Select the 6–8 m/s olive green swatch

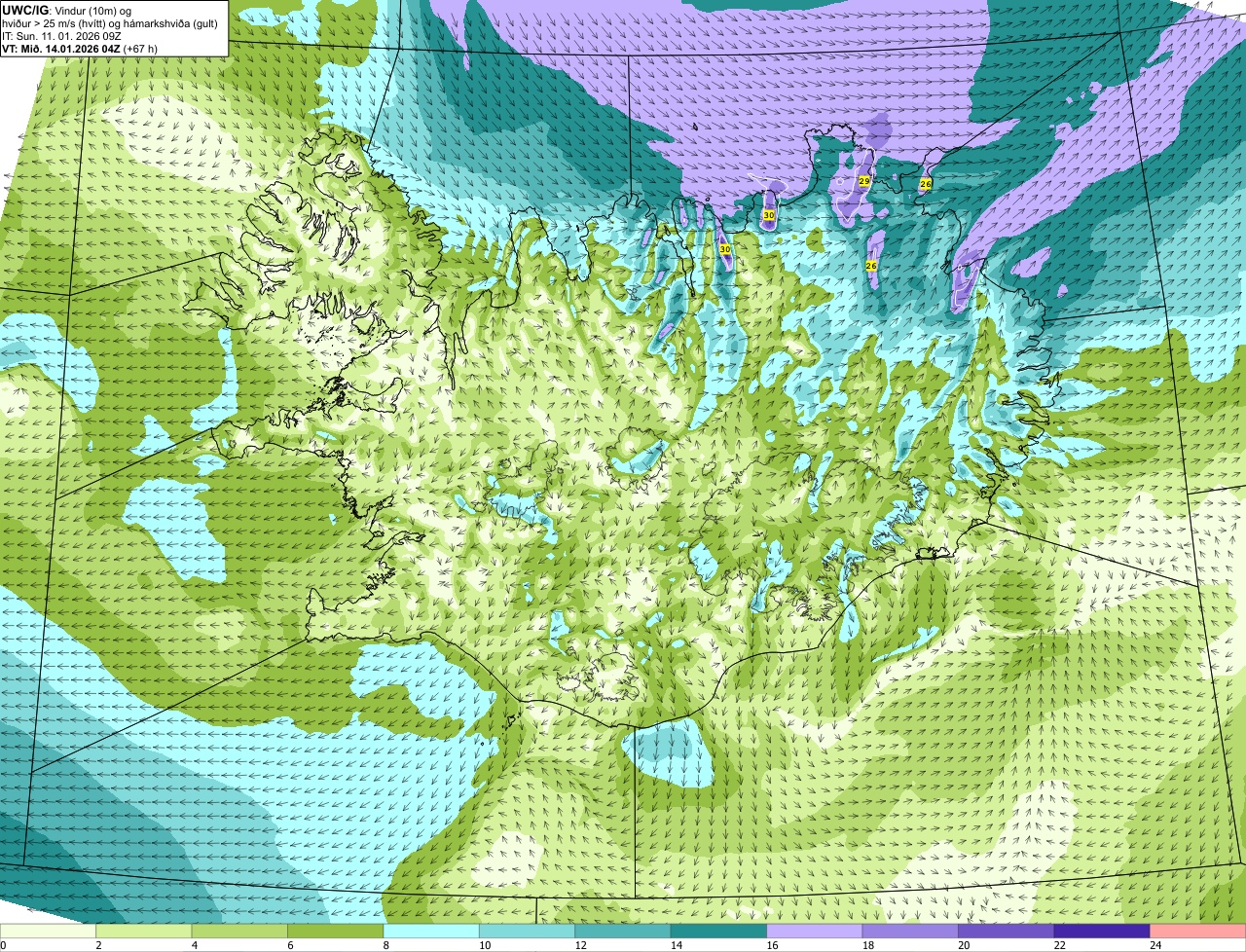tap(337, 931)
